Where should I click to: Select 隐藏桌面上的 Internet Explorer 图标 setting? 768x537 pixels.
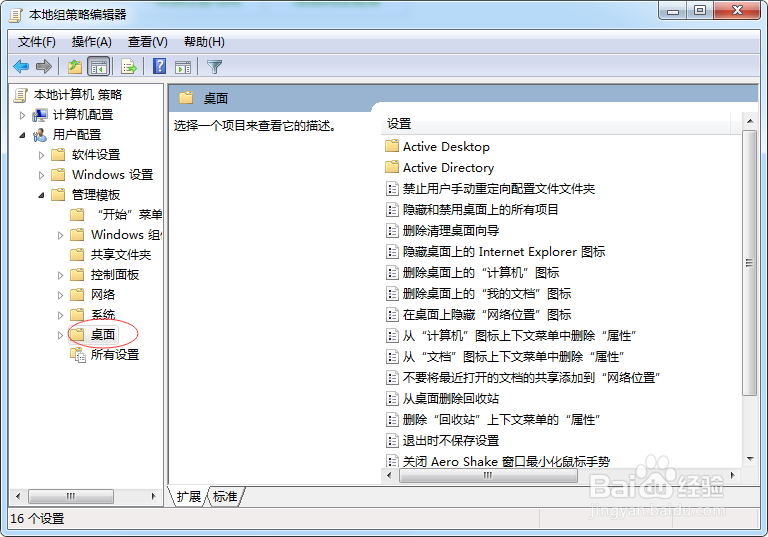[x=496, y=252]
